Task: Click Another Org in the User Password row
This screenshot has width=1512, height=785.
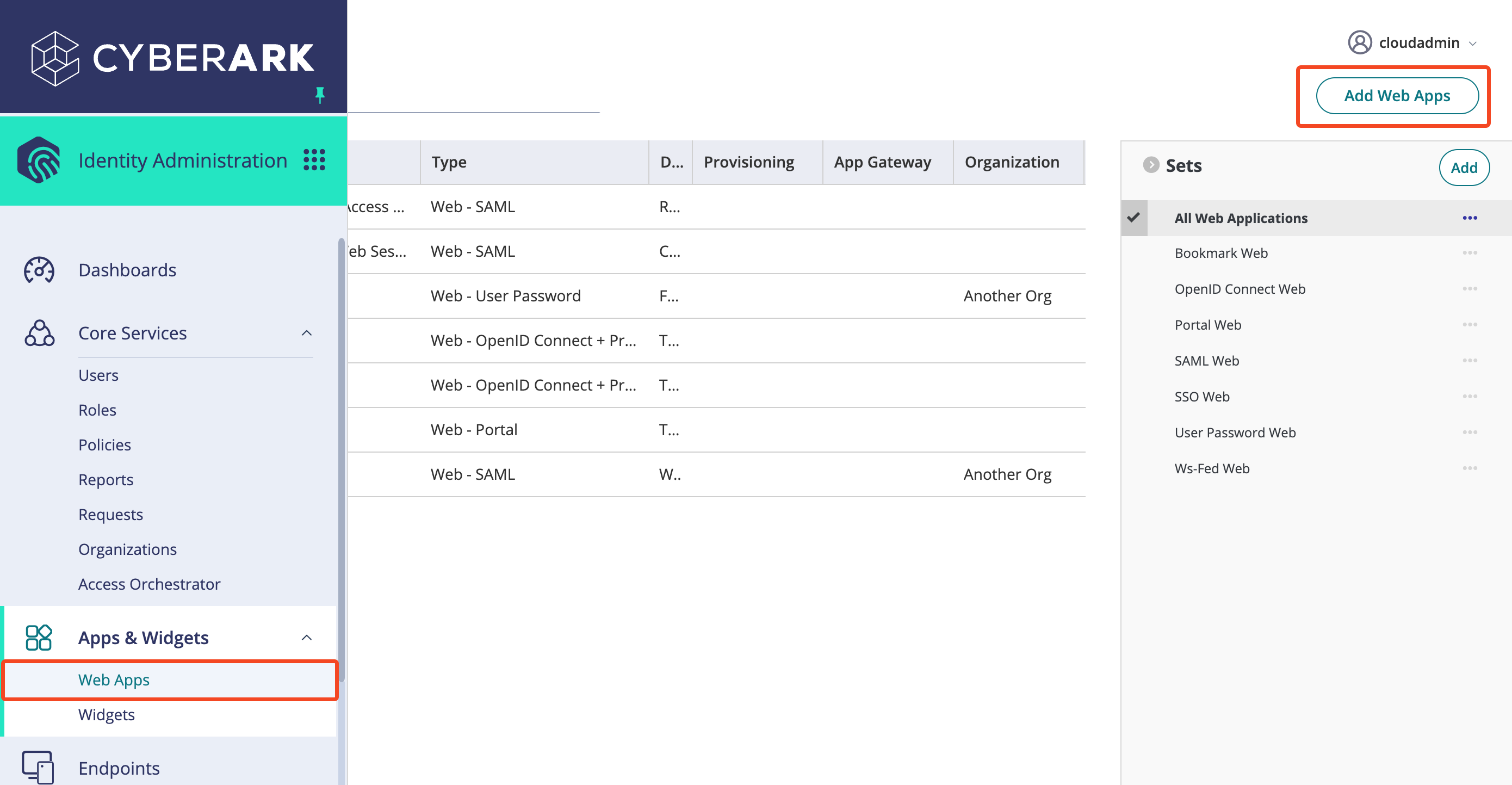Action: coord(1007,296)
